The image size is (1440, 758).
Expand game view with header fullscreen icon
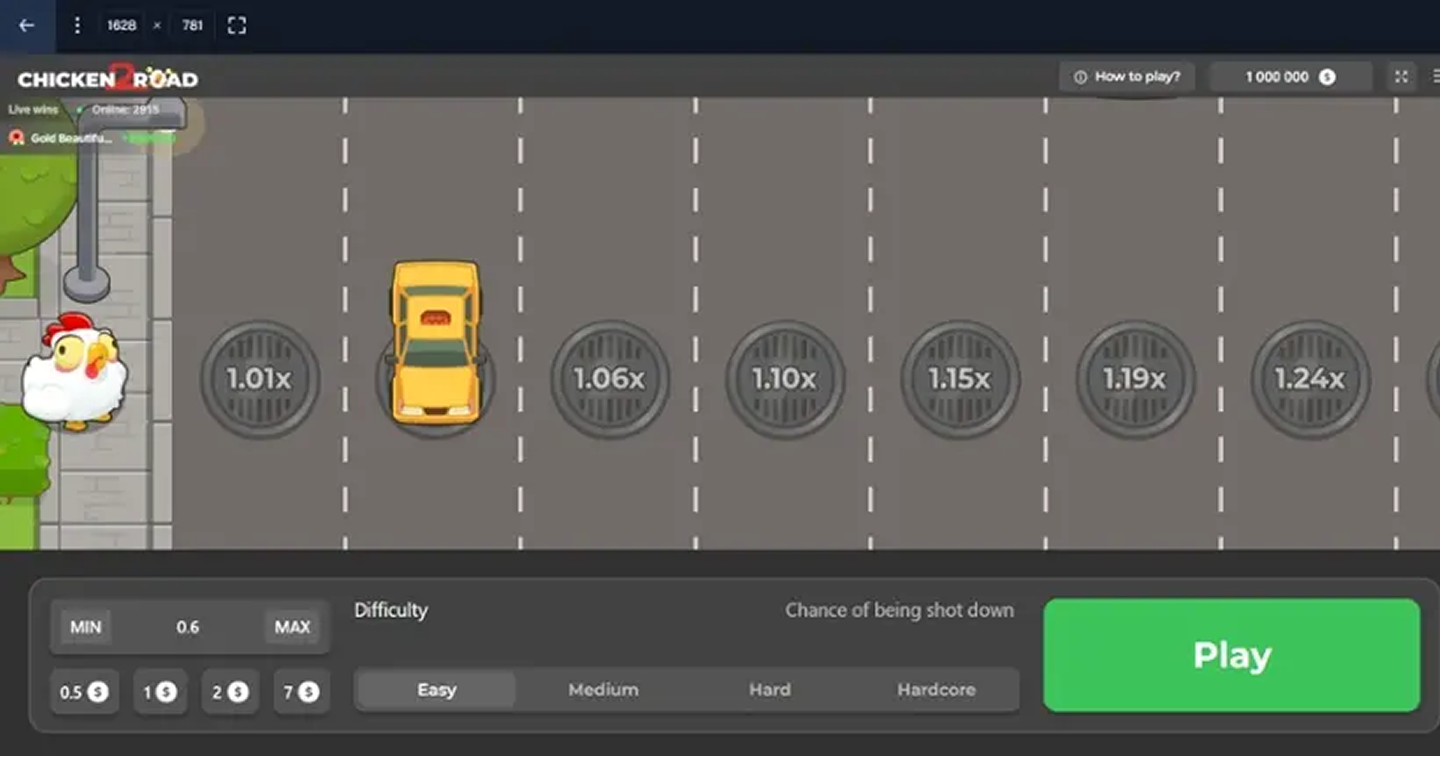[x=1401, y=77]
